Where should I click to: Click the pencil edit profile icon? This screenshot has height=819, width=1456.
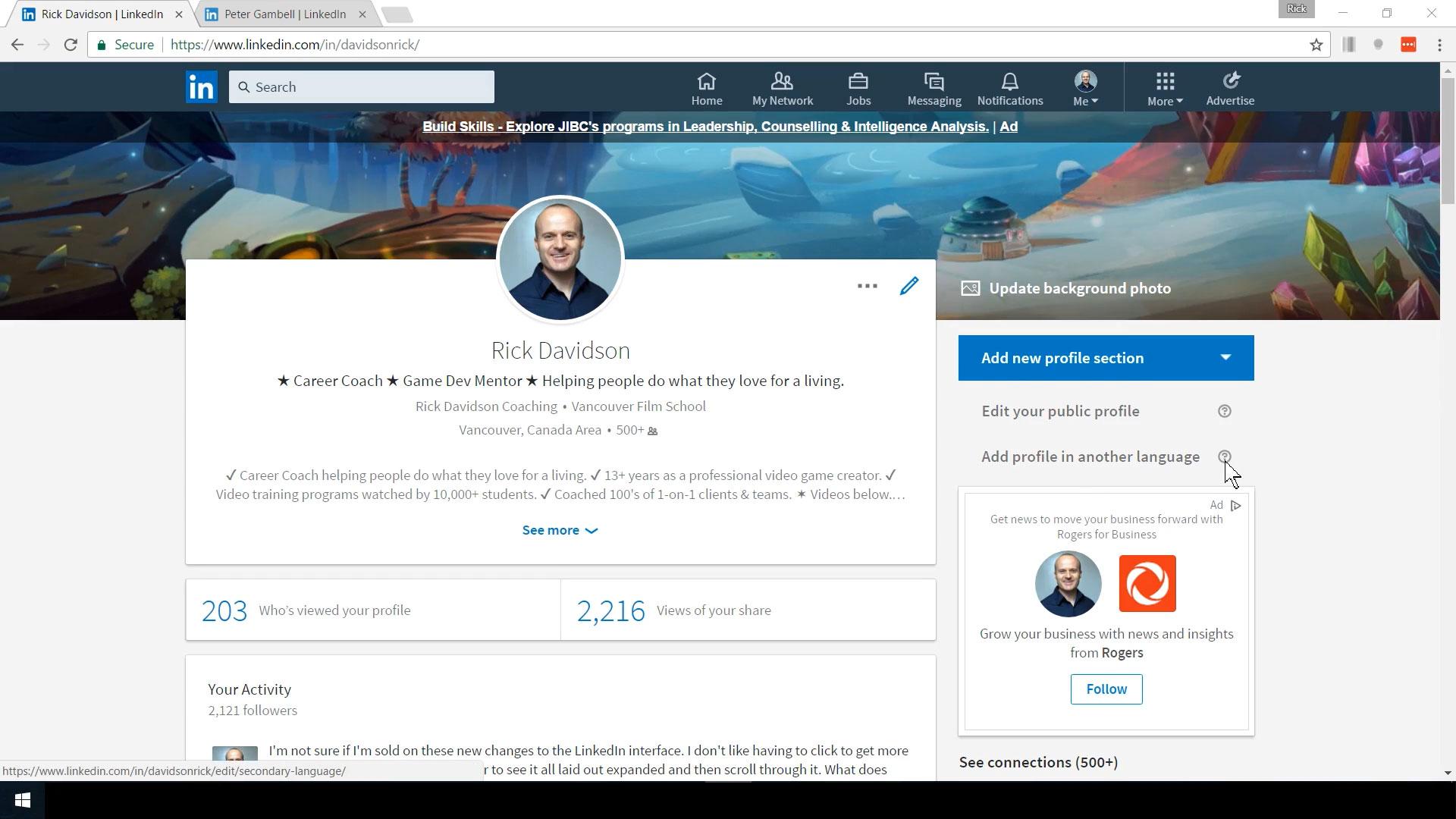(x=908, y=286)
